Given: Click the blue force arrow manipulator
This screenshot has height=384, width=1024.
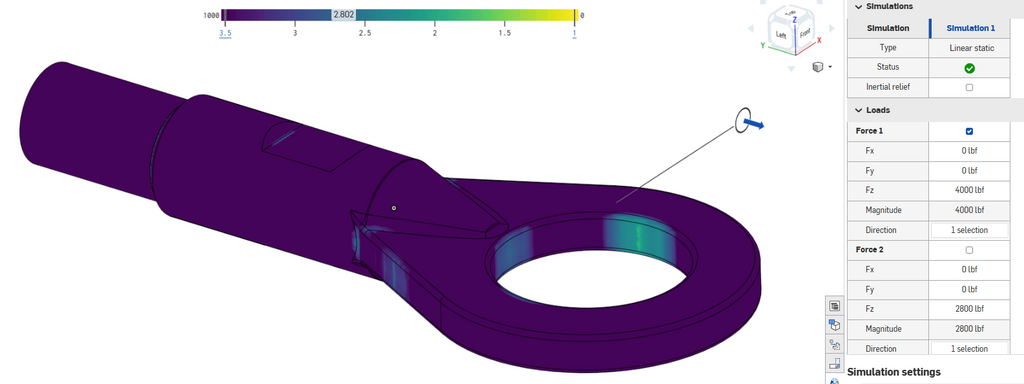Looking at the screenshot, I should click(x=755, y=123).
